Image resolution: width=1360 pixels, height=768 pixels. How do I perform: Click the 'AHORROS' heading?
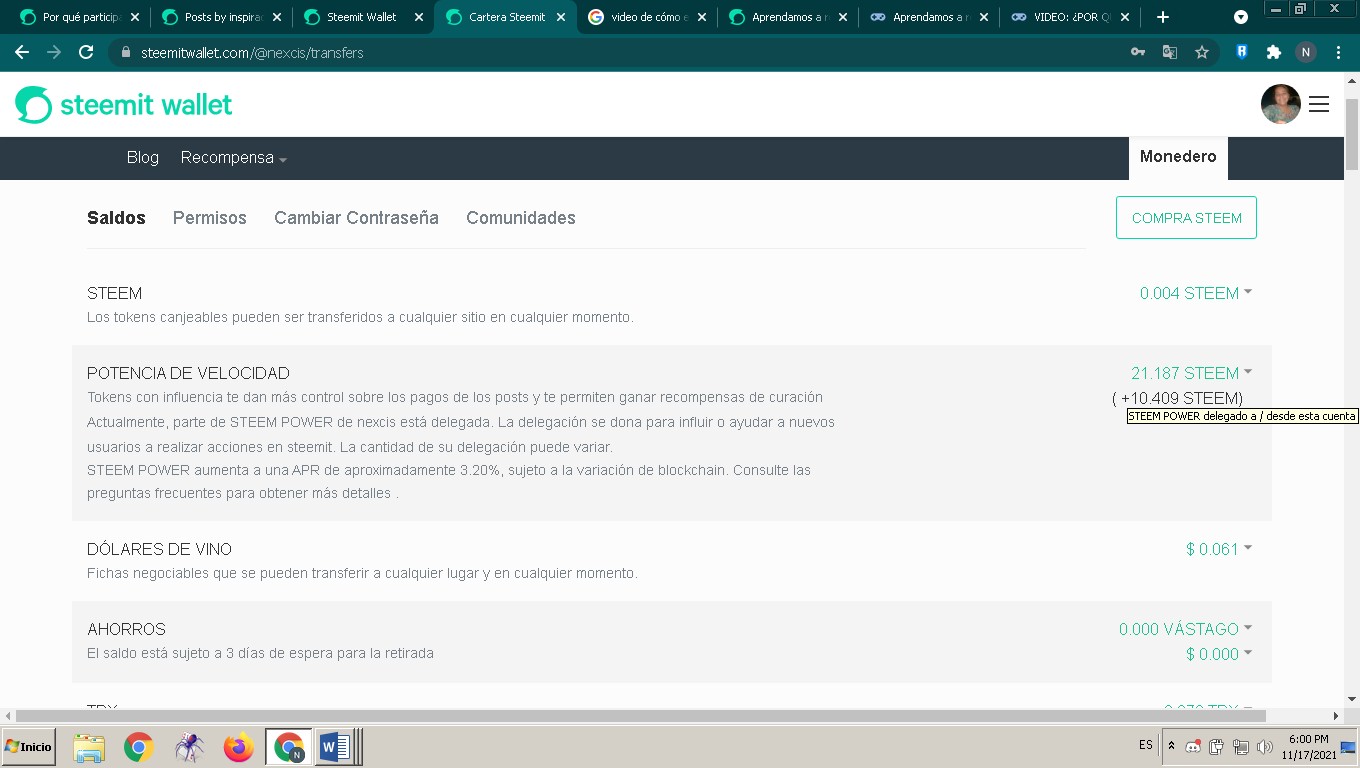pyautogui.click(x=126, y=629)
